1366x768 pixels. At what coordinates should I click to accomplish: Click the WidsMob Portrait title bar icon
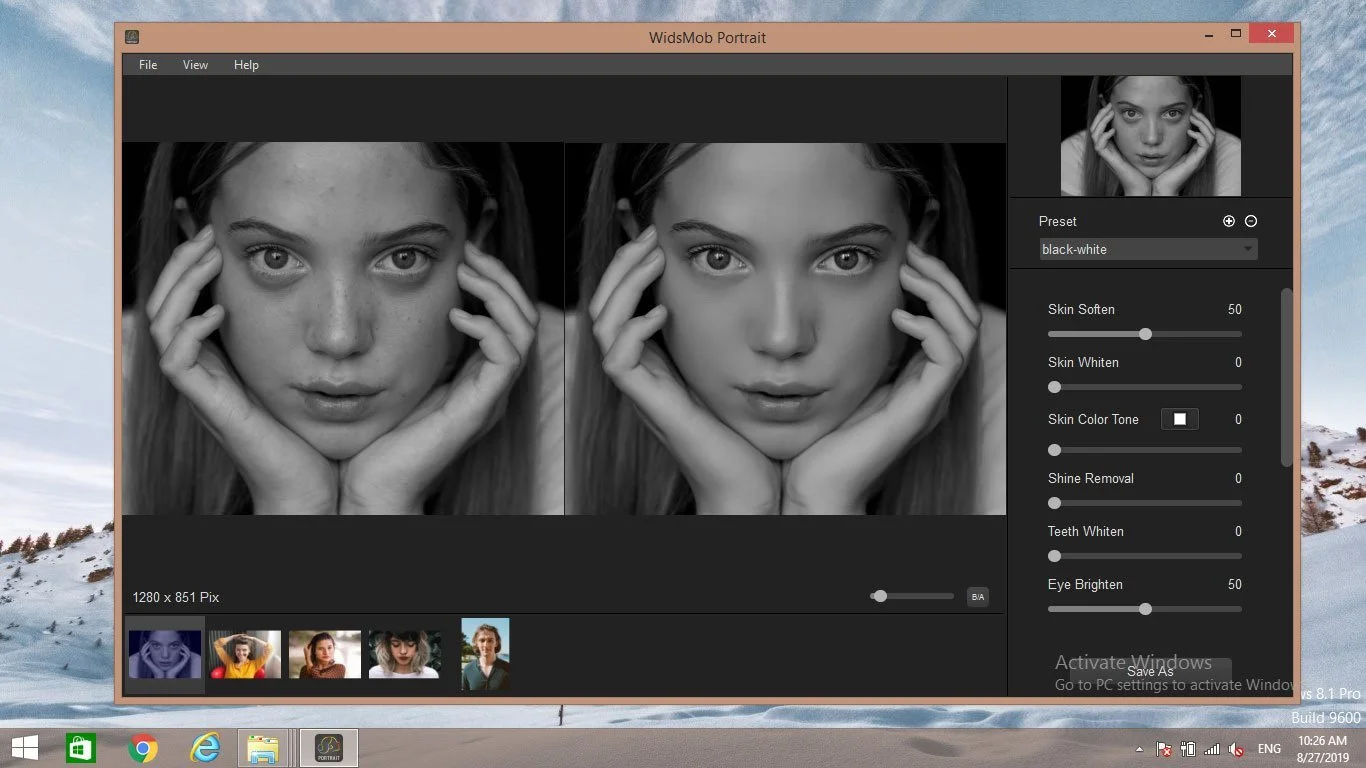coord(131,35)
